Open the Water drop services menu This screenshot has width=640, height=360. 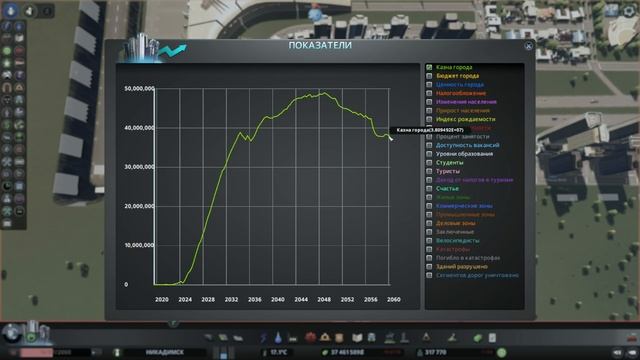[278, 338]
